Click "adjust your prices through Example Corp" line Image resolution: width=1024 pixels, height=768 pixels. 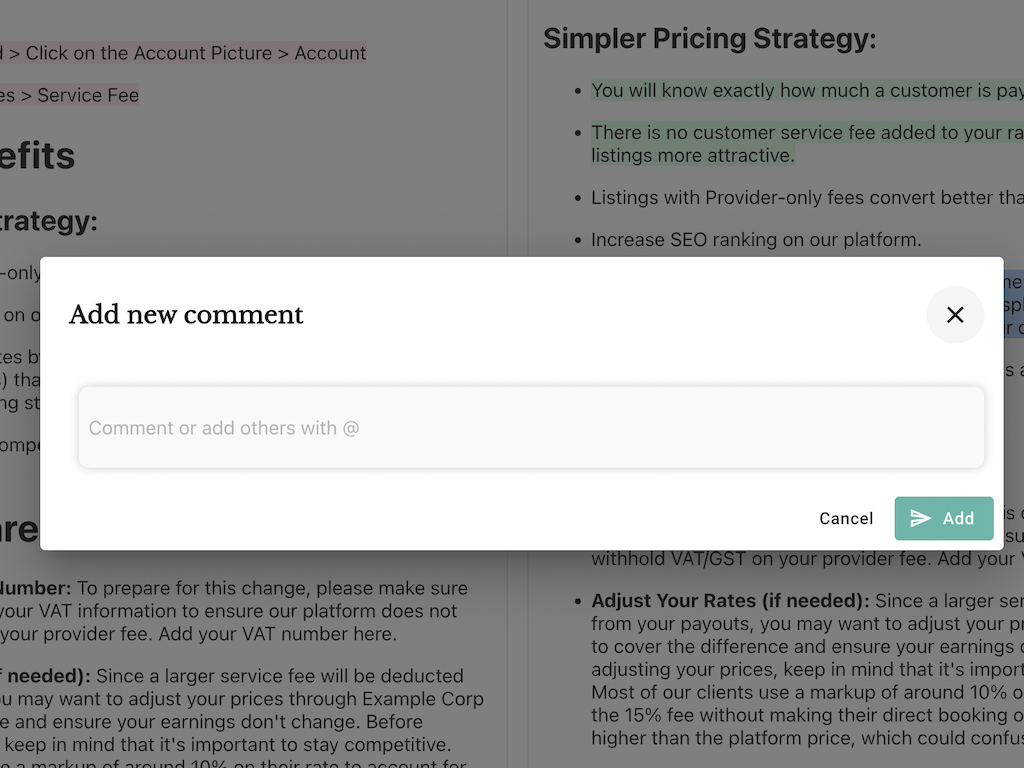pos(290,699)
